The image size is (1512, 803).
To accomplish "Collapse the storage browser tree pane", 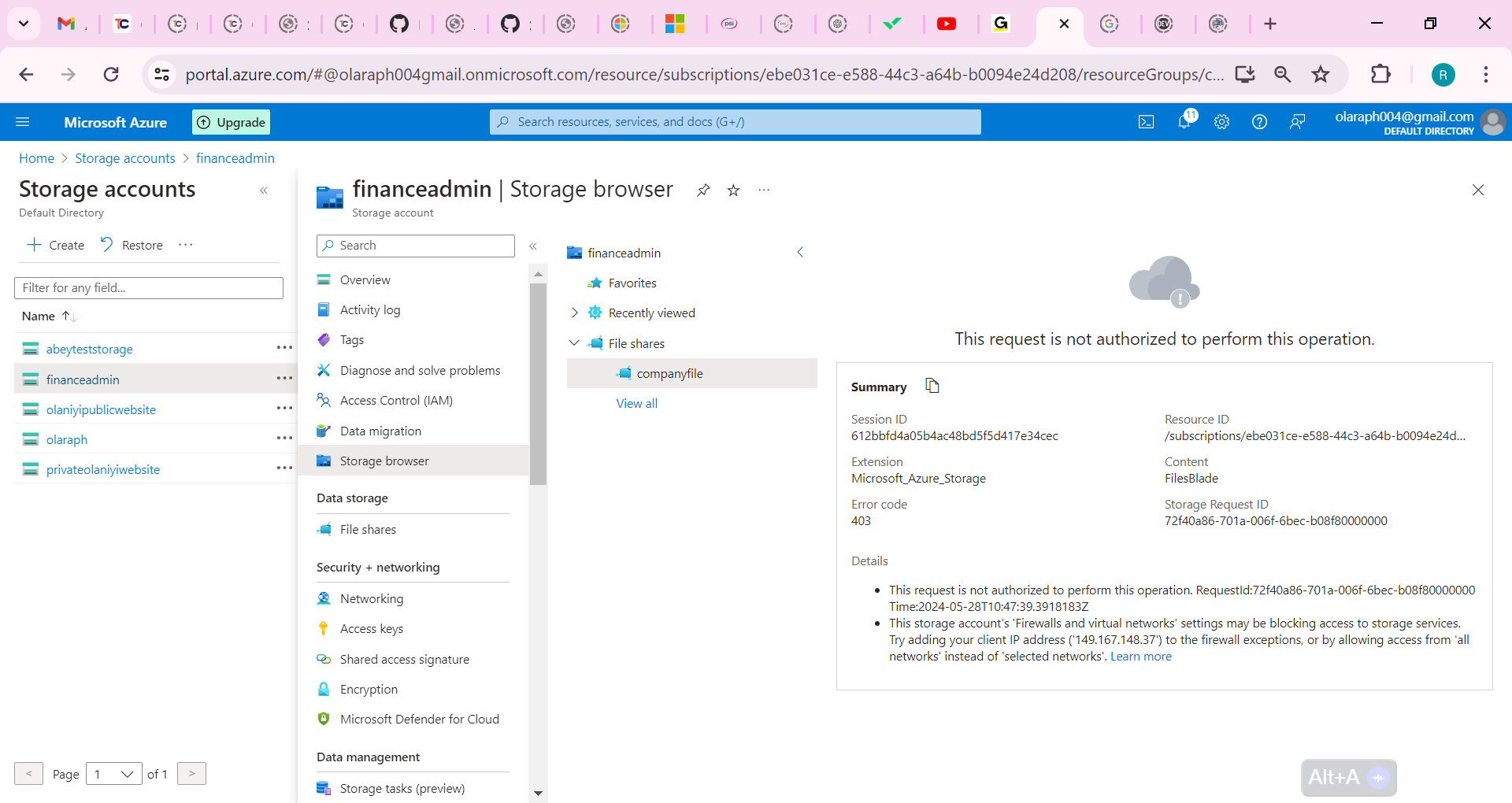I will pyautogui.click(x=800, y=252).
